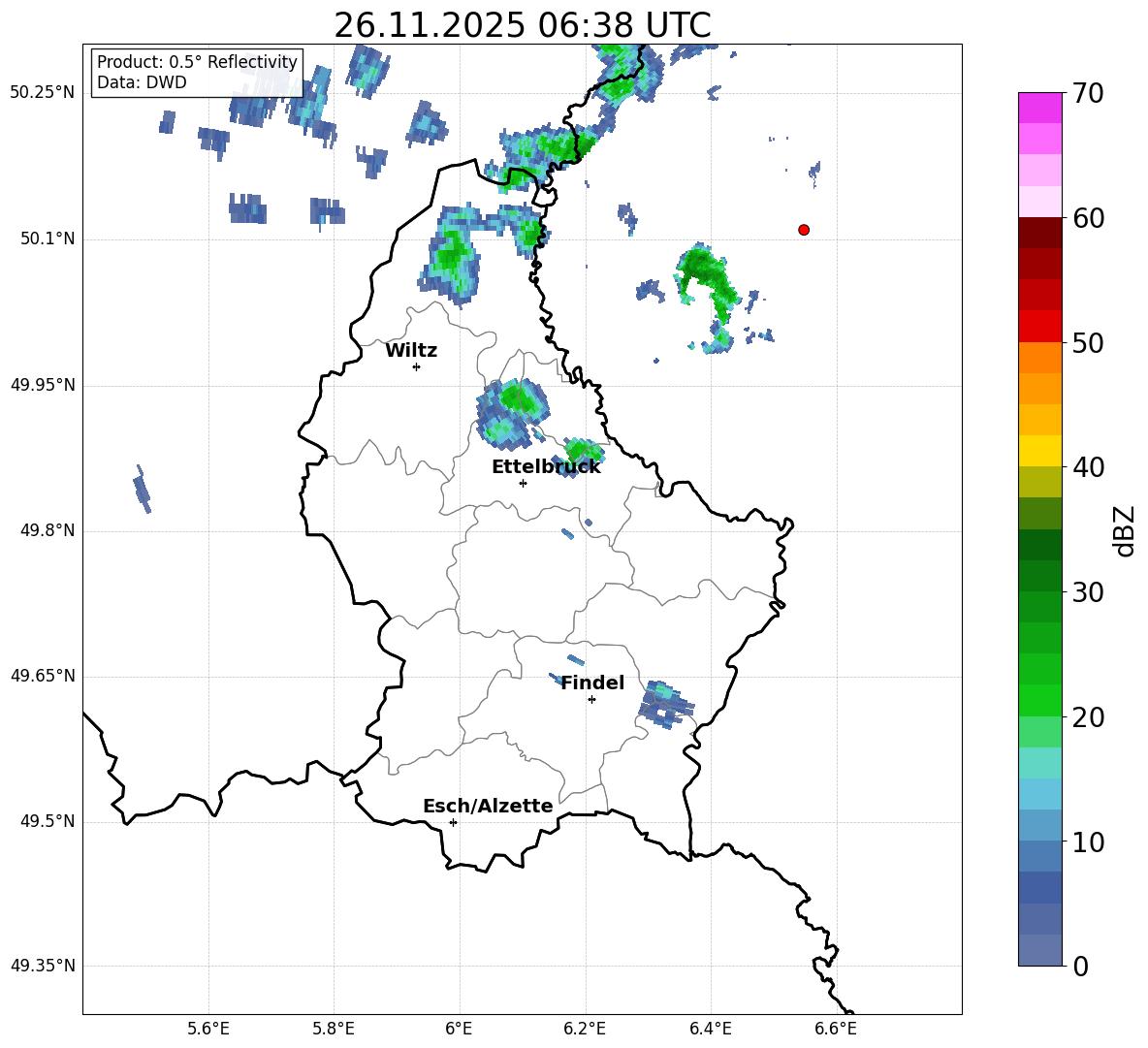1148x1048 pixels.
Task: Click the small green echo northeast of Ettelbruck
Action: pos(581,457)
